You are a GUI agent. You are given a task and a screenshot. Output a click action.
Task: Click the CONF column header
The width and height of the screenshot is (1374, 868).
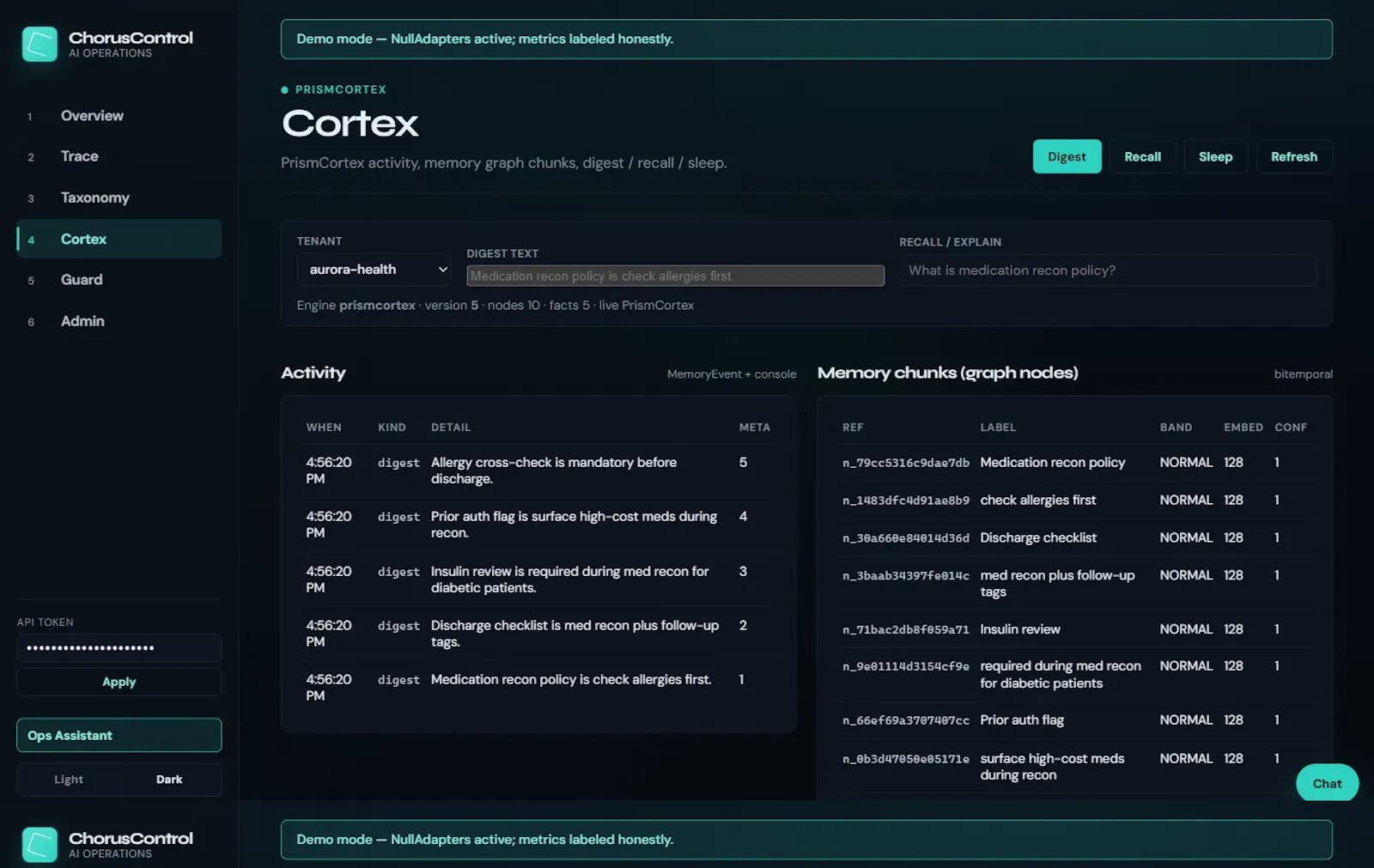pos(1291,428)
